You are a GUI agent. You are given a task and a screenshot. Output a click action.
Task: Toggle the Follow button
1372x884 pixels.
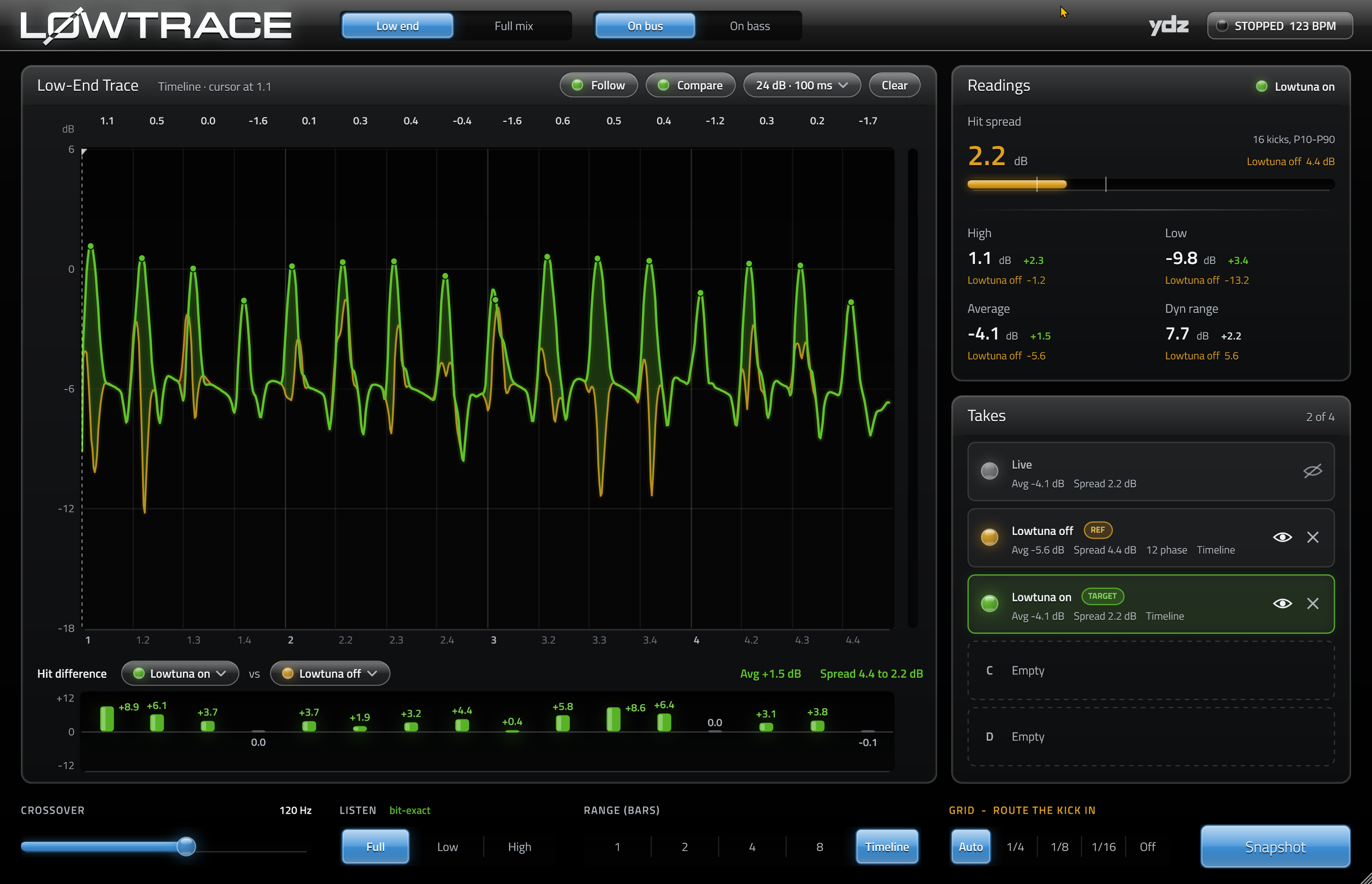click(x=598, y=85)
